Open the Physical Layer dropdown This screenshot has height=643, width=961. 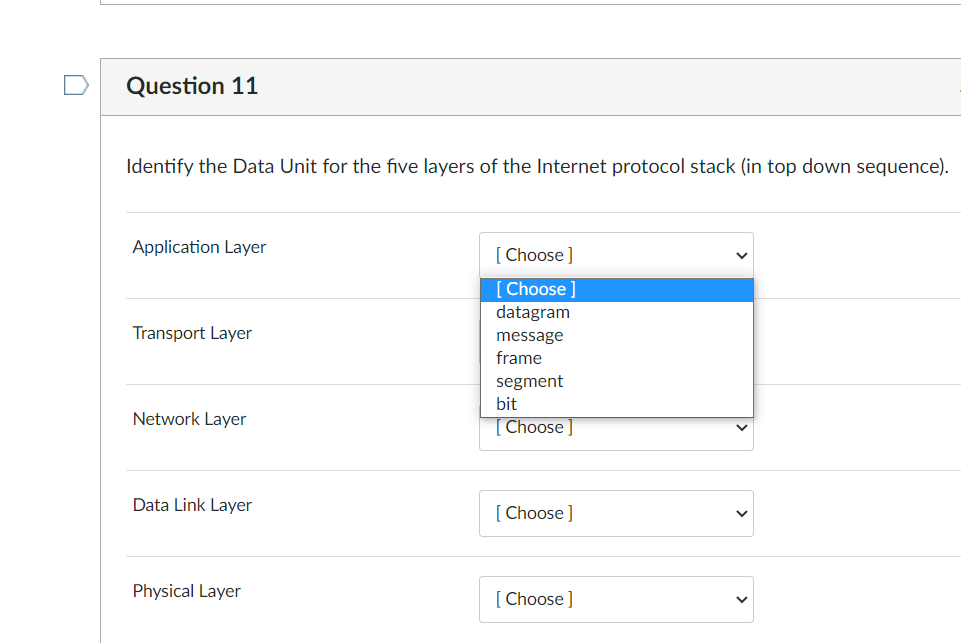[616, 599]
